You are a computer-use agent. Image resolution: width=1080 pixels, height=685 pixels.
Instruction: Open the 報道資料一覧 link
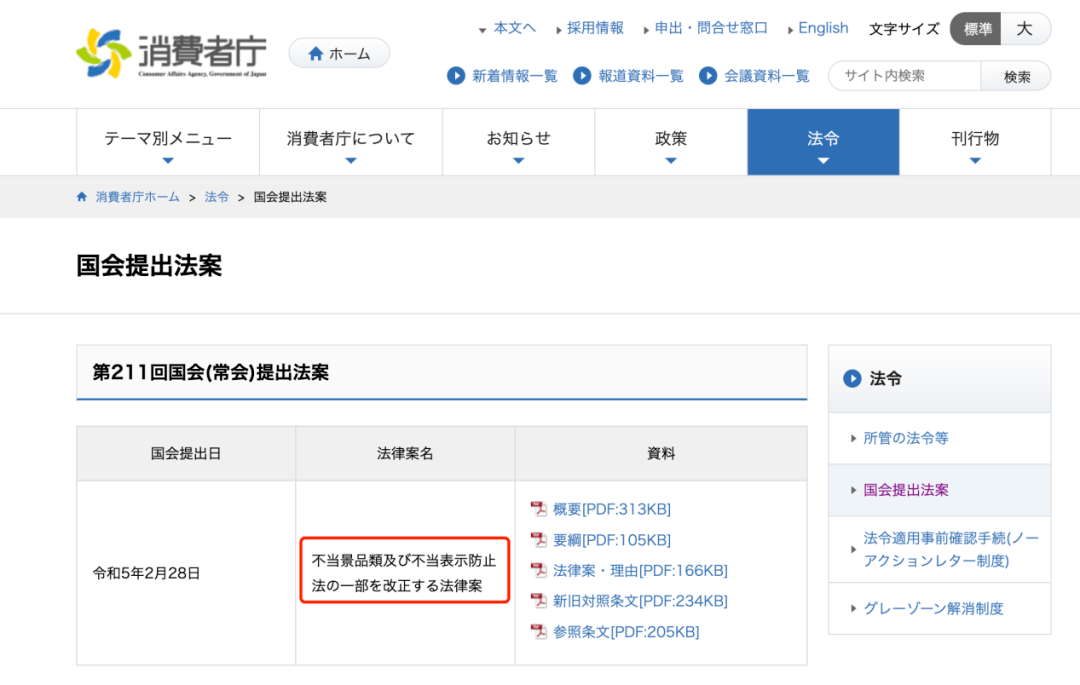(640, 75)
